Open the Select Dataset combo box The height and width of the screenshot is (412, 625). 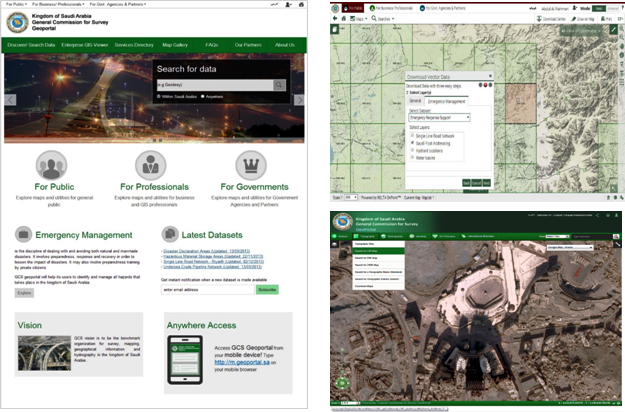[x=439, y=118]
